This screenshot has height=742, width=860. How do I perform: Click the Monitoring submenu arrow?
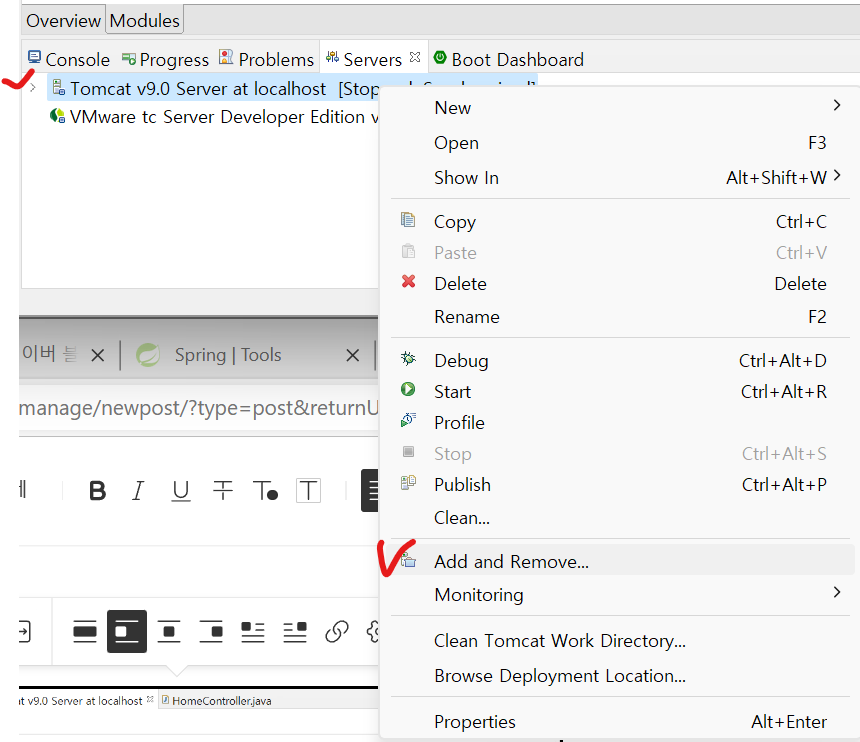click(837, 592)
